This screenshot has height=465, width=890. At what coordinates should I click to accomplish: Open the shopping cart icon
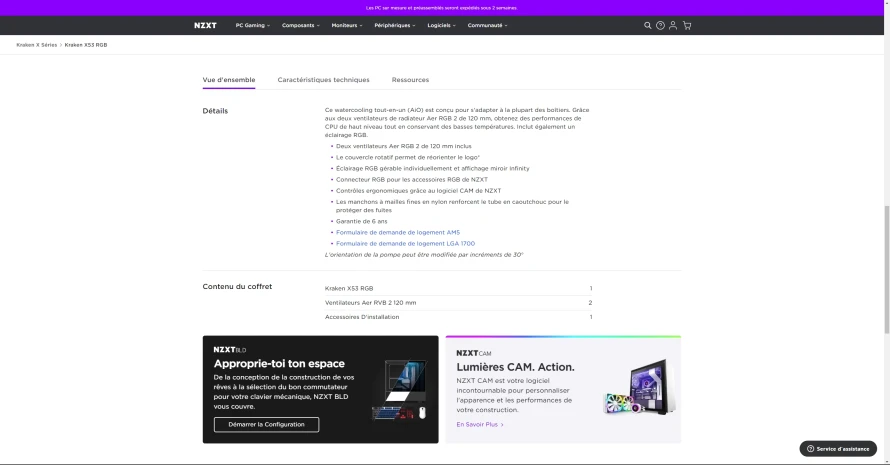coord(687,26)
